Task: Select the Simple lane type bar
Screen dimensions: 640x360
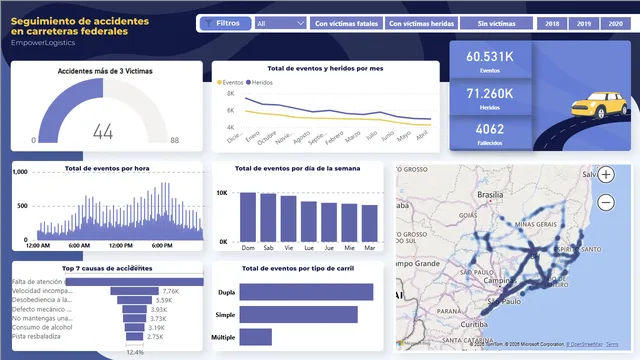Action: 298,314
